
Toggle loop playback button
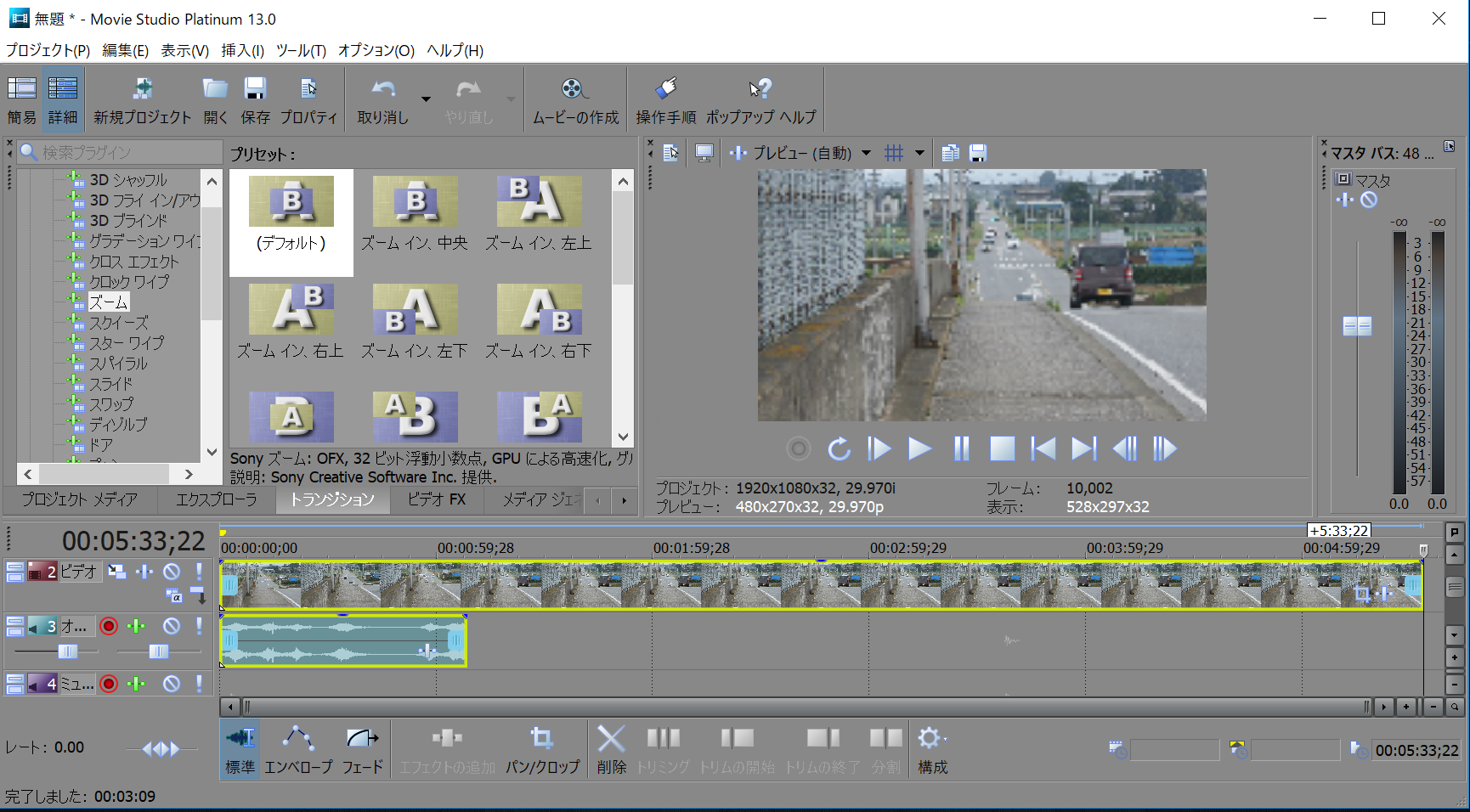(839, 448)
